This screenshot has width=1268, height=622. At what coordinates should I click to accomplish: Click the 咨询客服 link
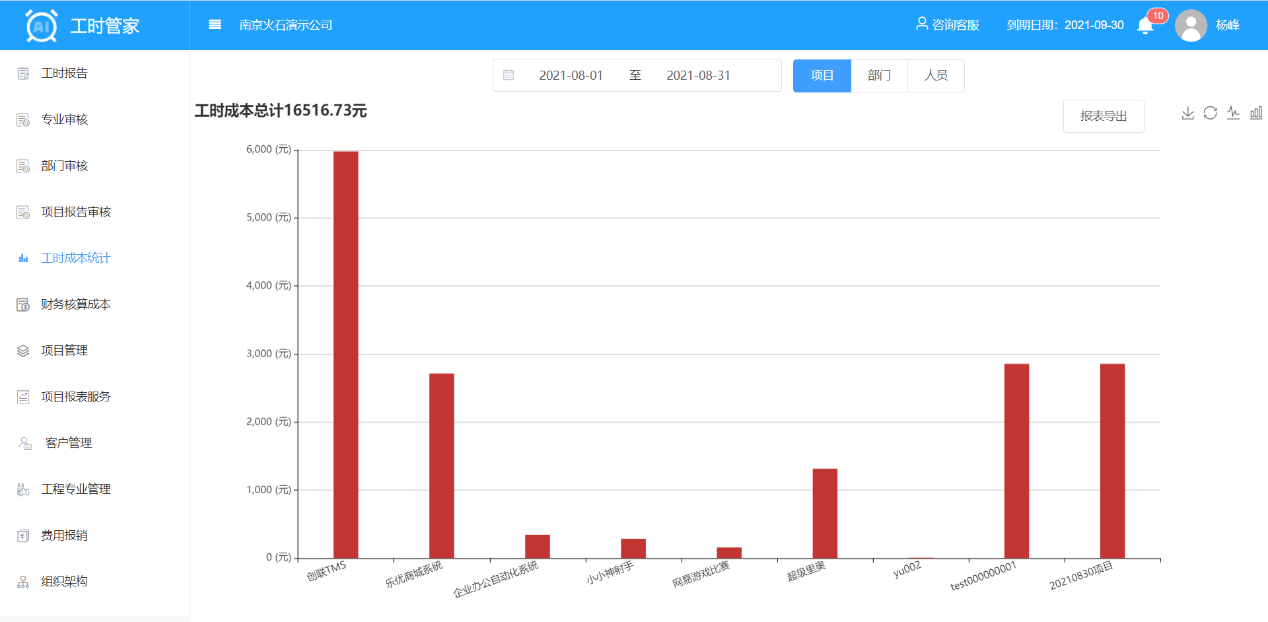point(947,25)
